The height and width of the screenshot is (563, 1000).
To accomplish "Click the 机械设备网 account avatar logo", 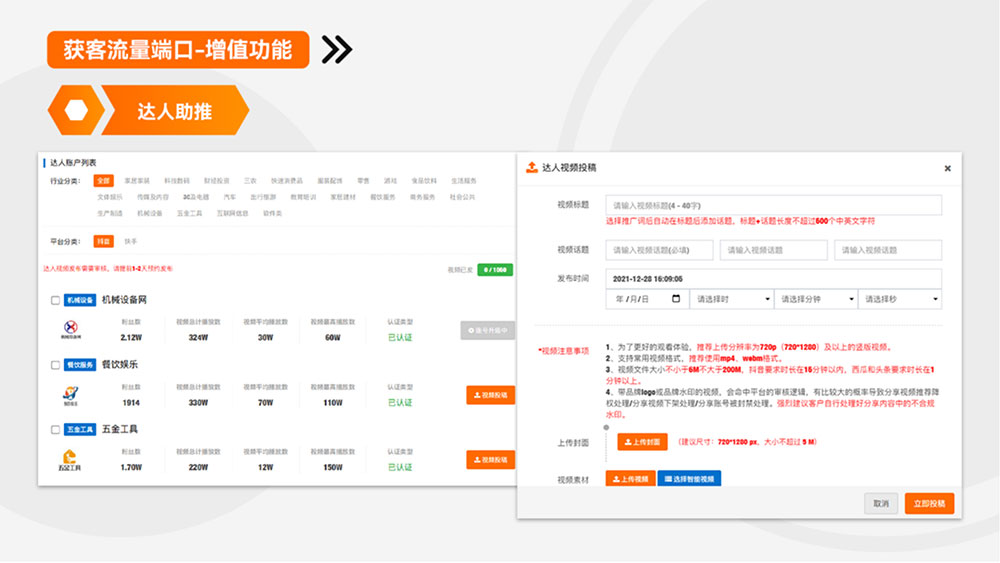I will [x=71, y=327].
